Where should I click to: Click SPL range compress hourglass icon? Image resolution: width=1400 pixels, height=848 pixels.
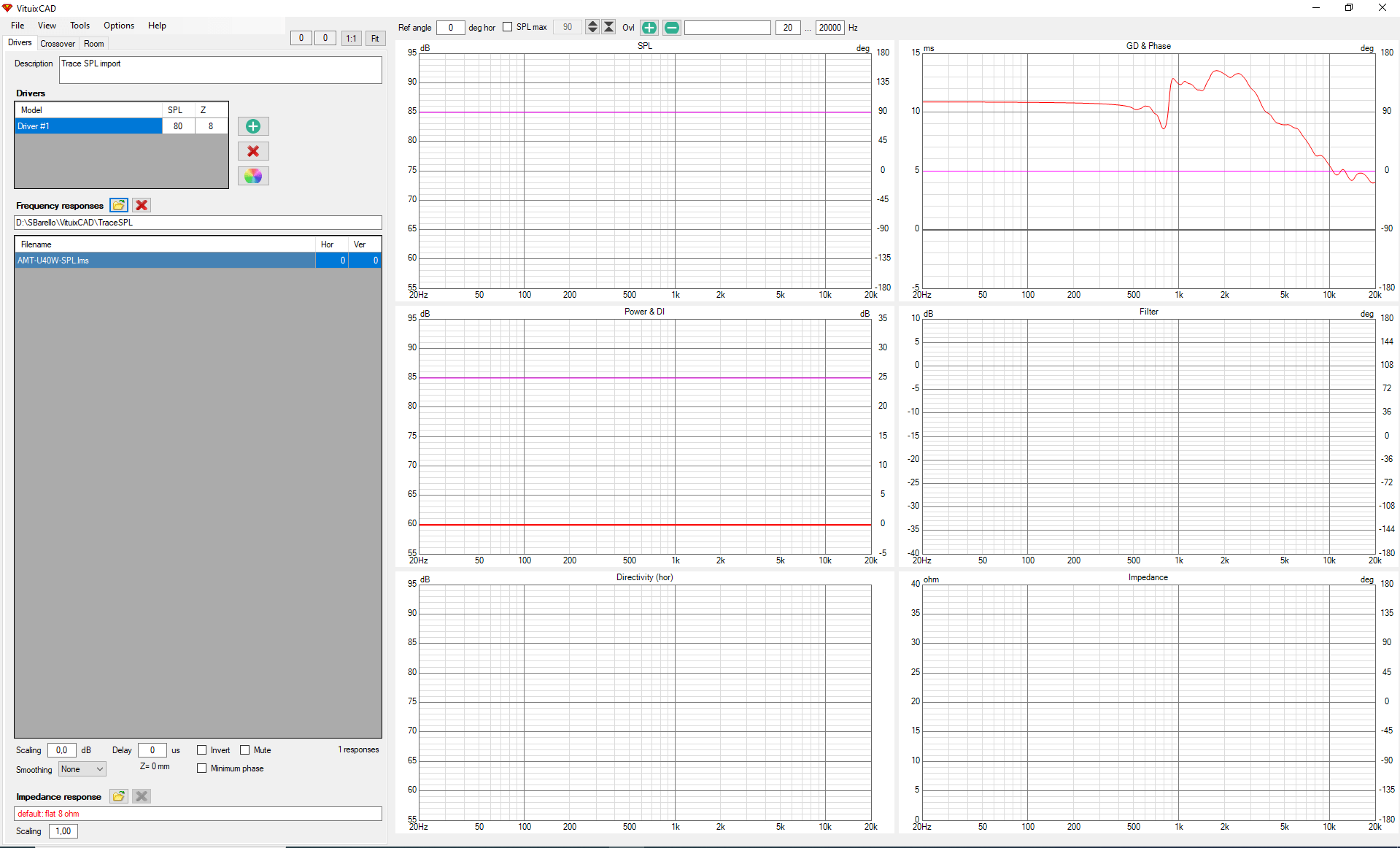[608, 27]
